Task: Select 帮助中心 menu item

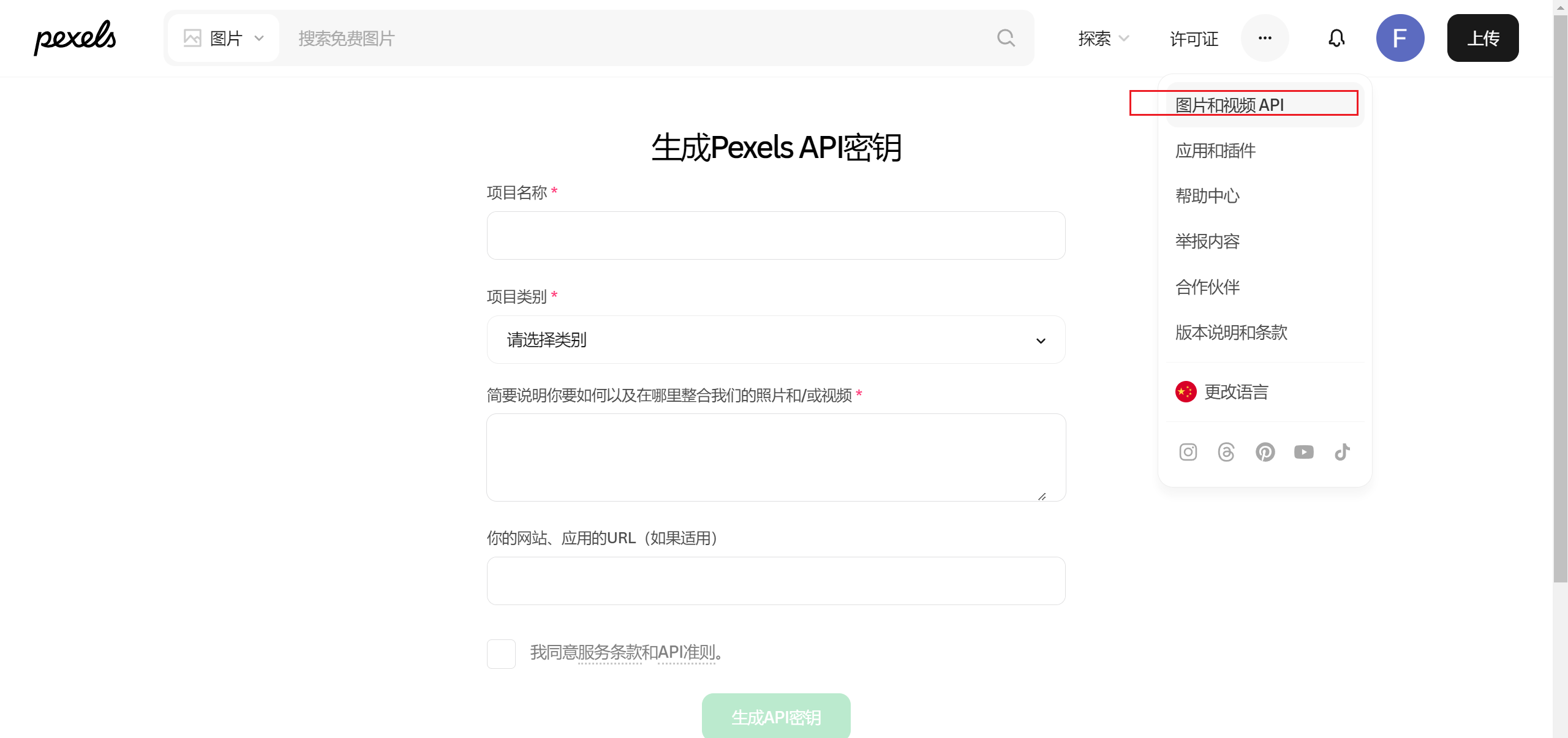Action: (x=1265, y=196)
